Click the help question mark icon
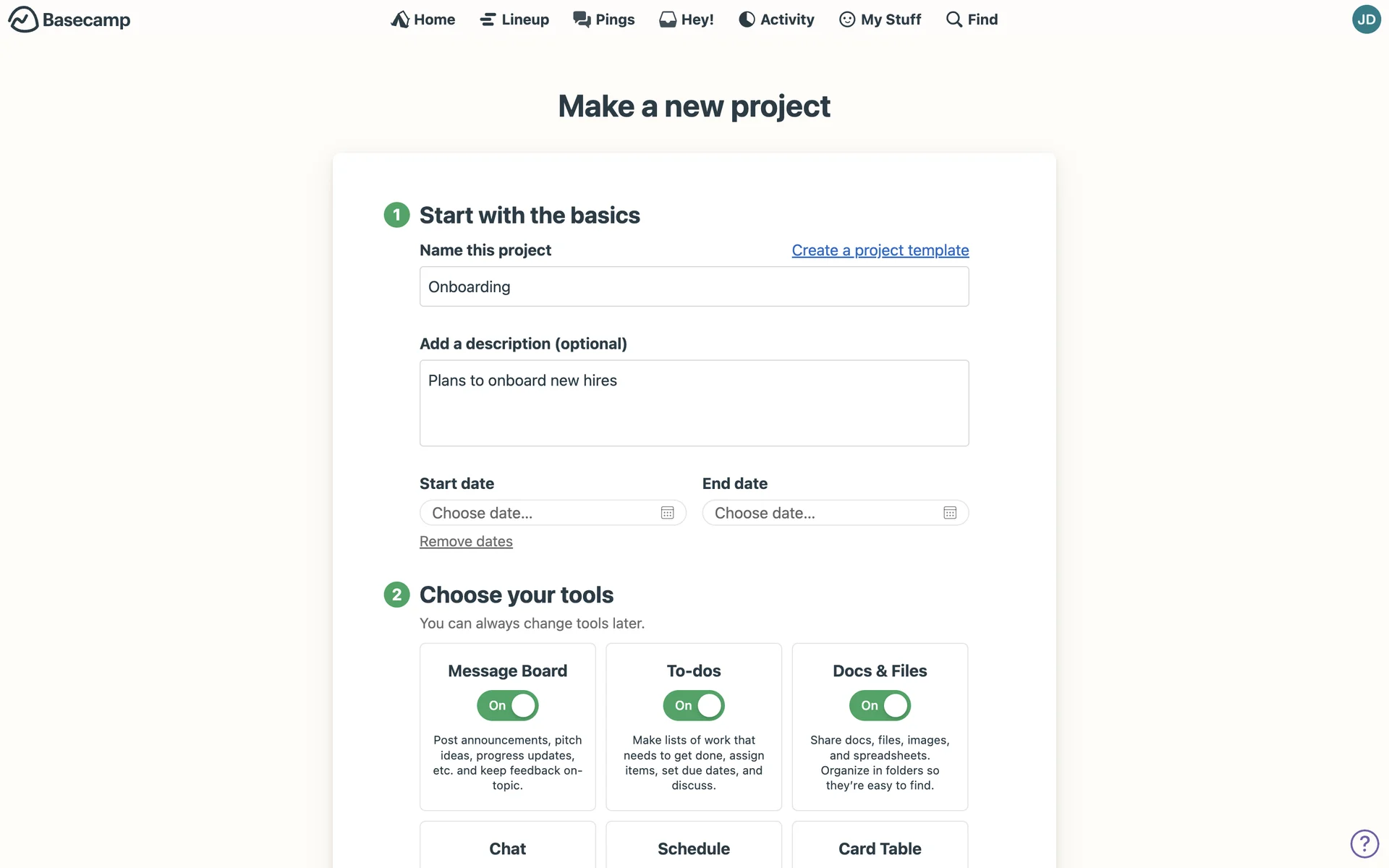The image size is (1389, 868). pos(1364,843)
